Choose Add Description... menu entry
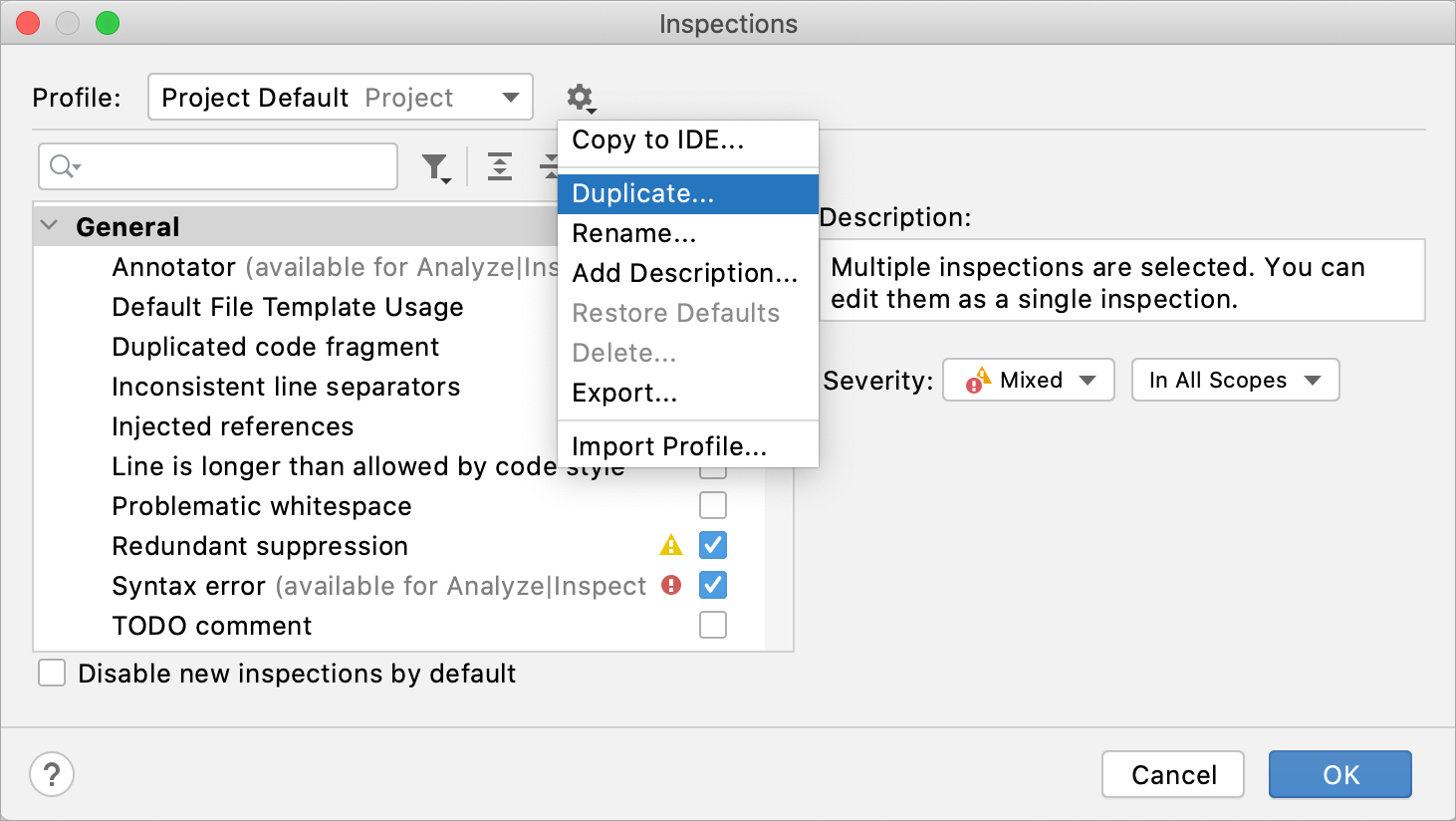The width and height of the screenshot is (1456, 821). [x=688, y=273]
